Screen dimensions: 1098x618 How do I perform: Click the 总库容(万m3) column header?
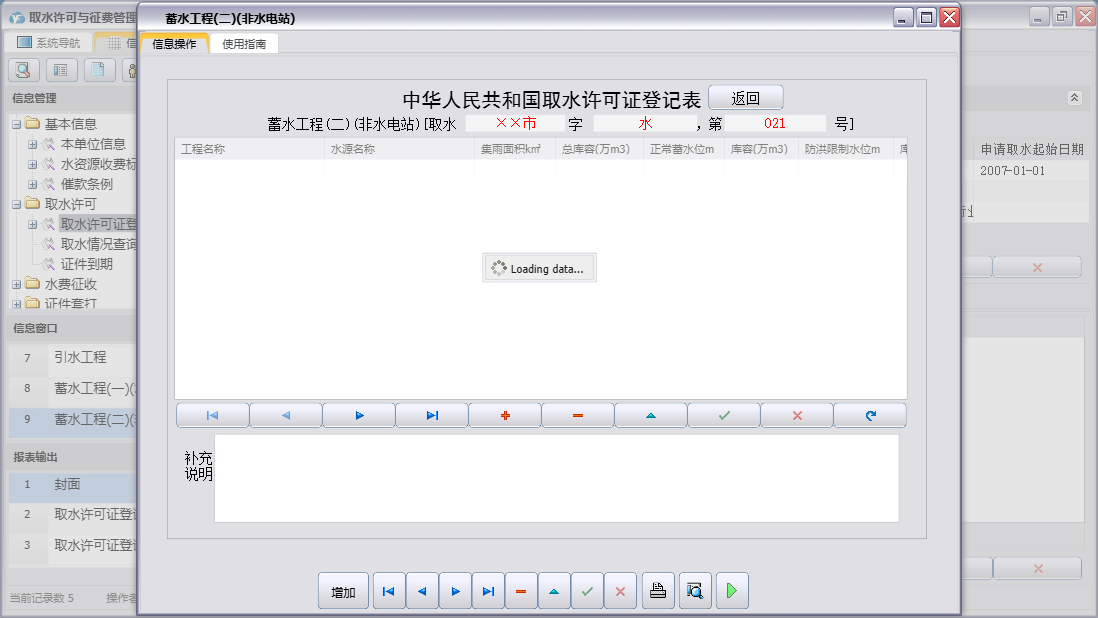point(599,149)
